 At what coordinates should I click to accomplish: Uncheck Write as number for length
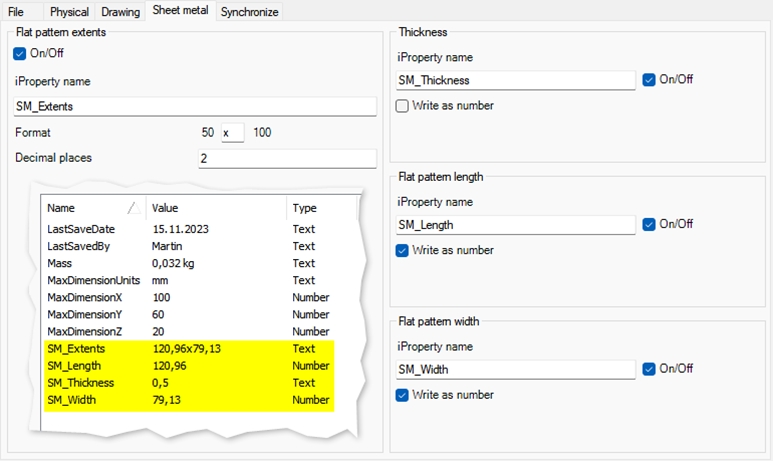tap(402, 250)
